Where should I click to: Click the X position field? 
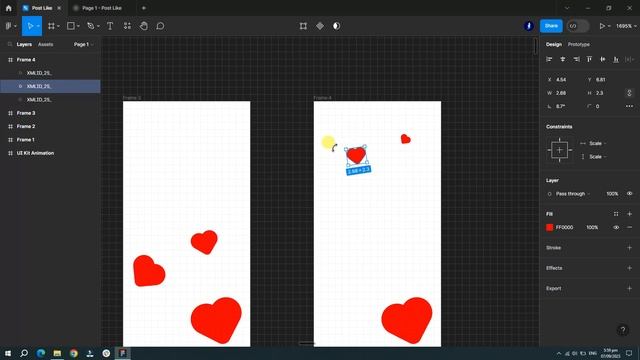[x=563, y=80]
